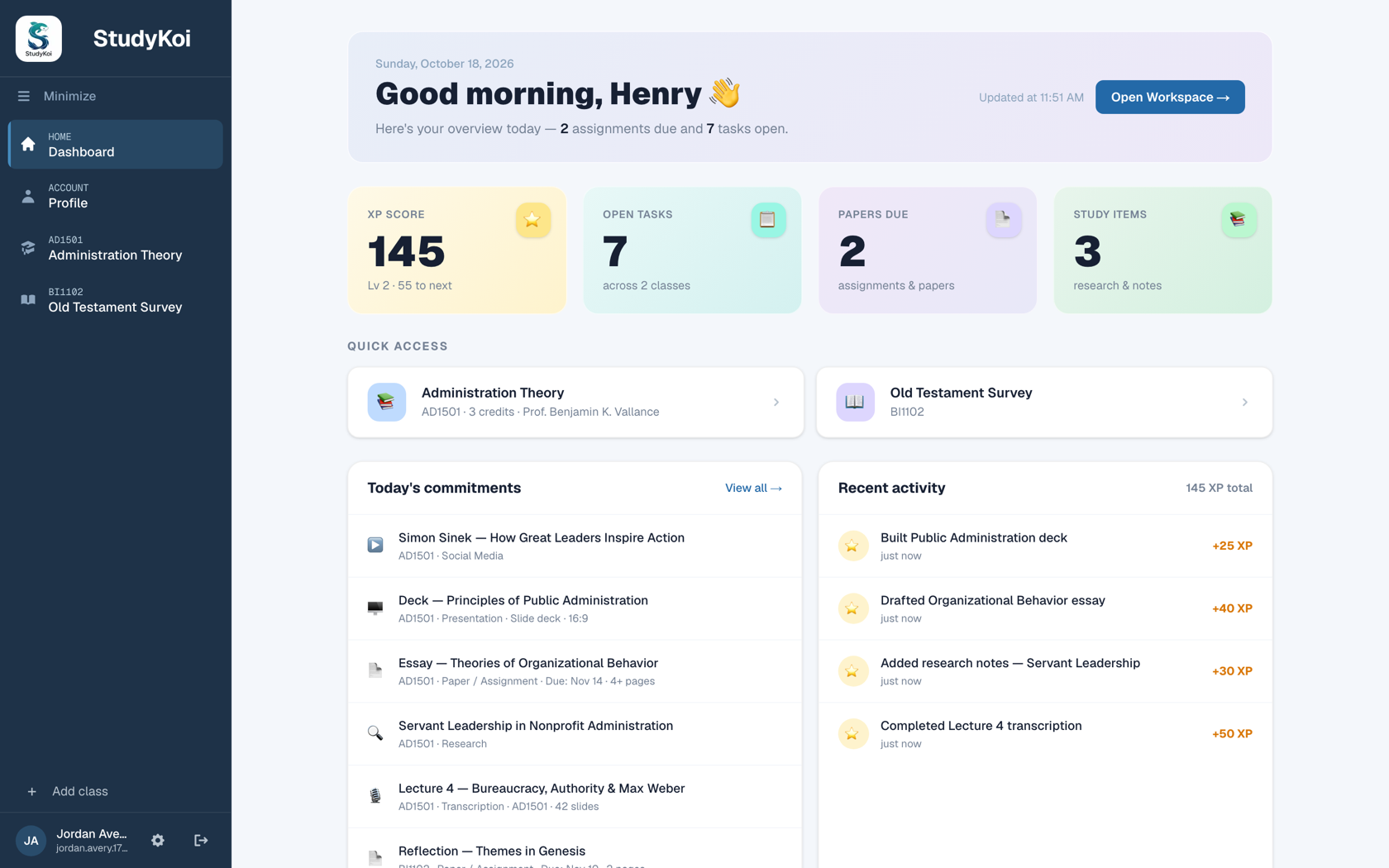Viewport: 1389px width, 868px height.
Task: Click the Minimize sidebar hamburger icon
Action: click(x=24, y=97)
